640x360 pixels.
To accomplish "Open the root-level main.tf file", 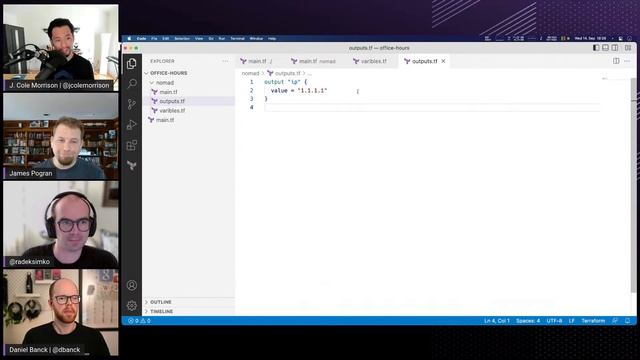I will [x=165, y=120].
